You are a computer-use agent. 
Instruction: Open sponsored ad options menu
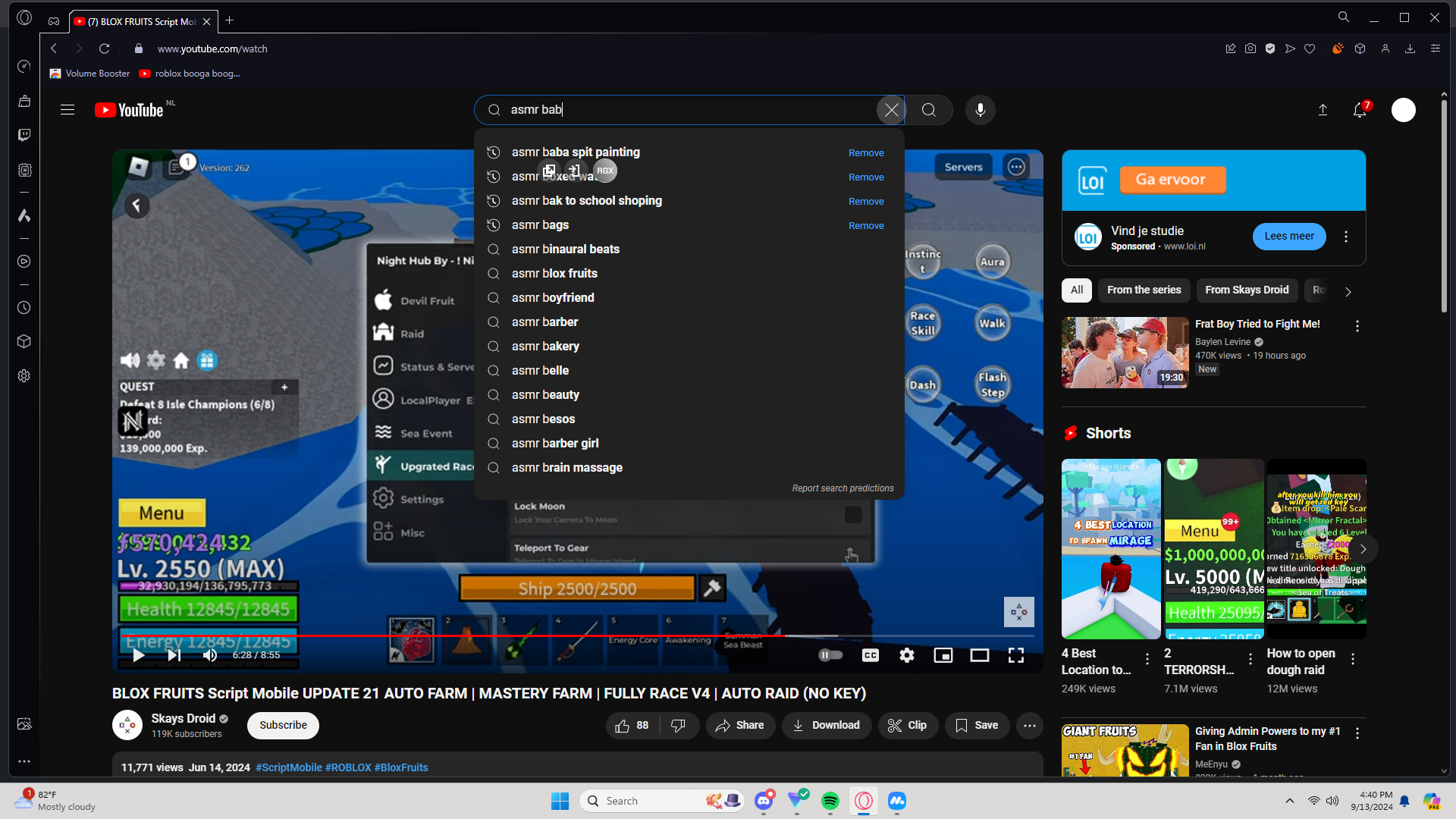(x=1346, y=237)
